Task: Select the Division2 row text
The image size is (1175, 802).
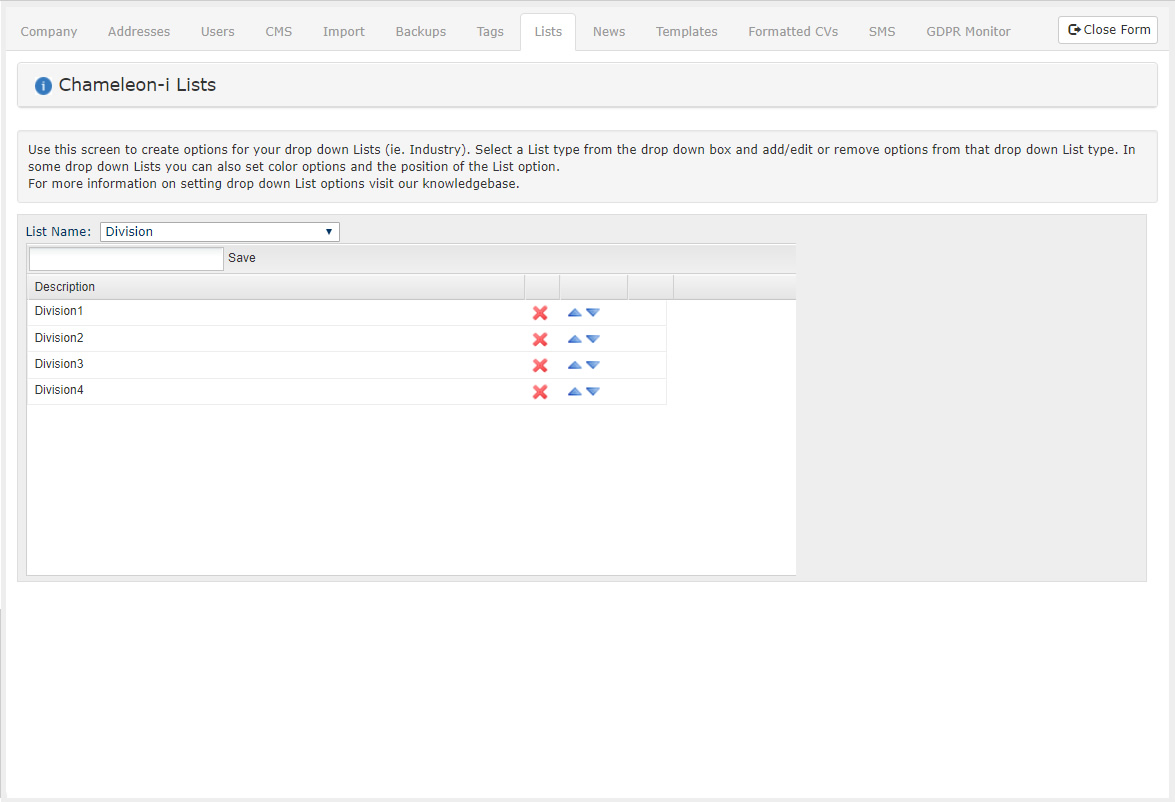Action: (x=58, y=338)
